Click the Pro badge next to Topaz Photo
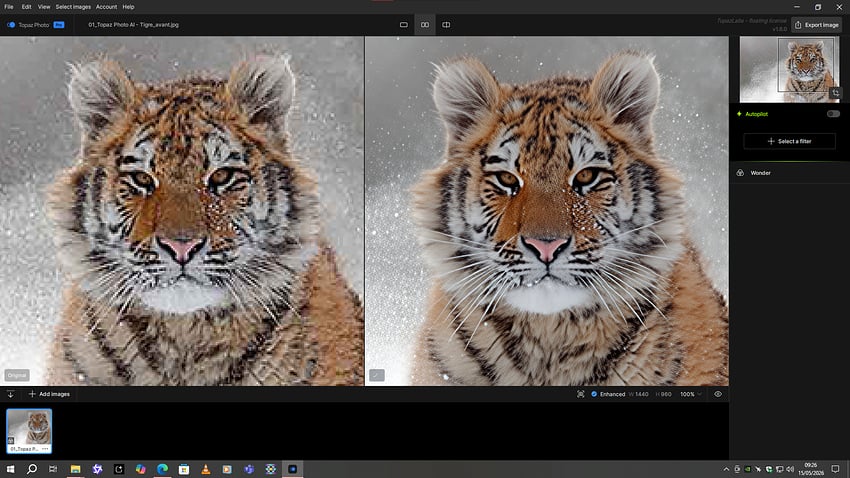Viewport: 850px width, 478px height. 59,25
